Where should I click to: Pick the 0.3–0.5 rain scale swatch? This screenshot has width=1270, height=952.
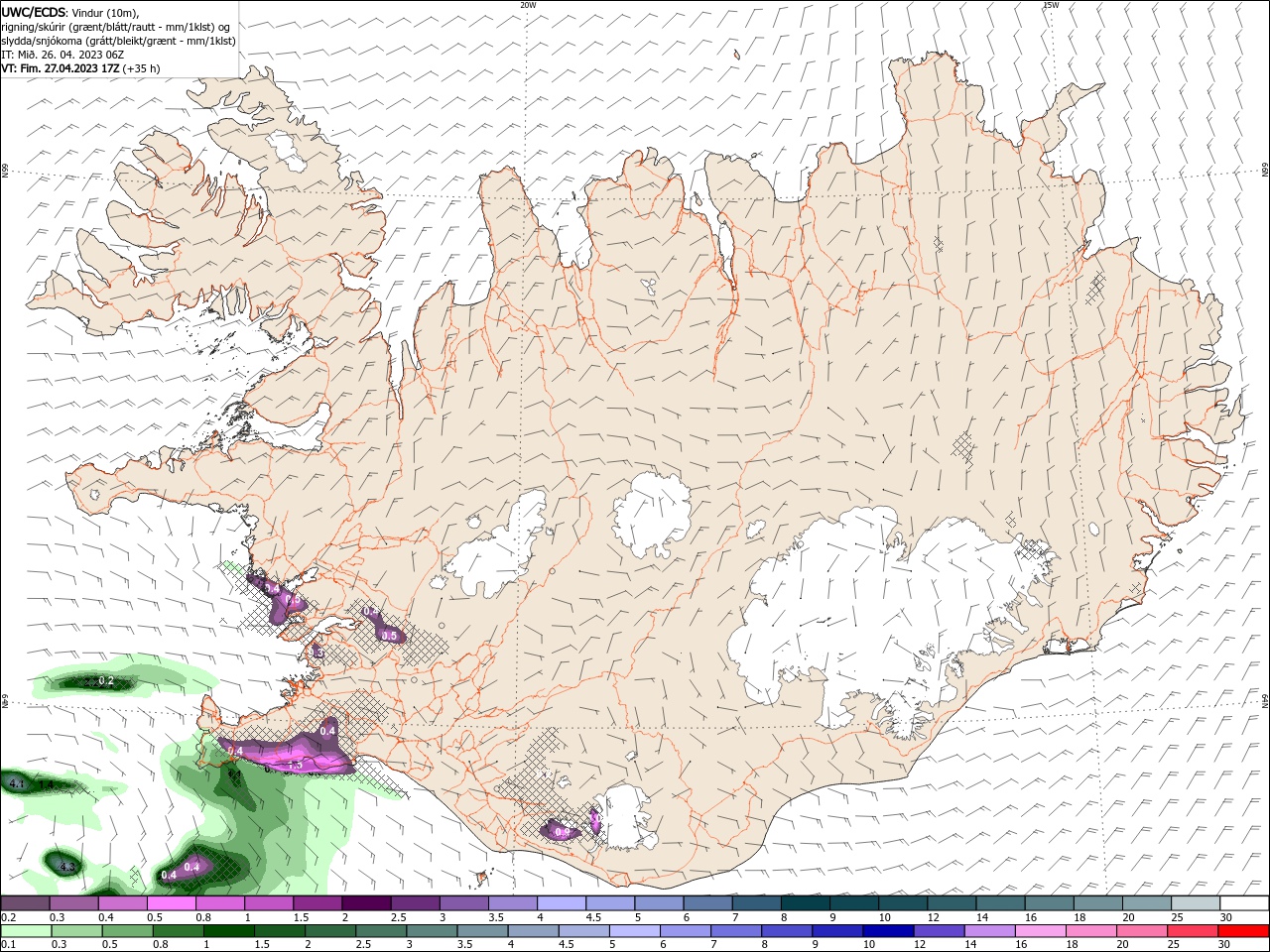coord(78,931)
